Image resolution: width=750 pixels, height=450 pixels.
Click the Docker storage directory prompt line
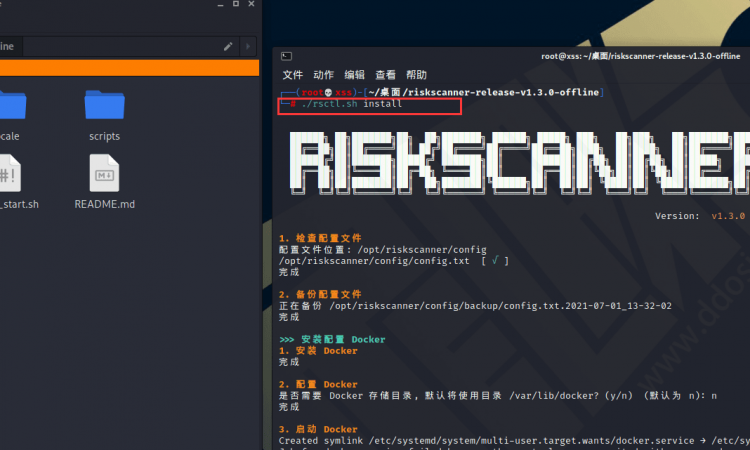click(498, 396)
